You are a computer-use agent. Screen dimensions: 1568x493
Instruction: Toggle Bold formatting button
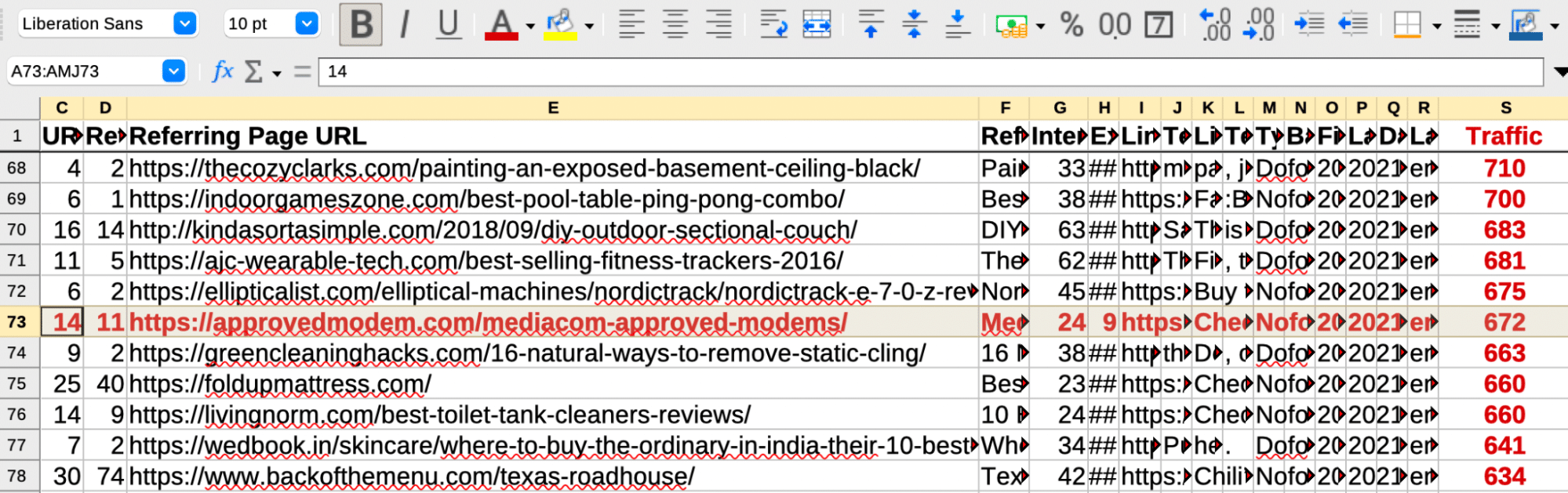[x=361, y=24]
